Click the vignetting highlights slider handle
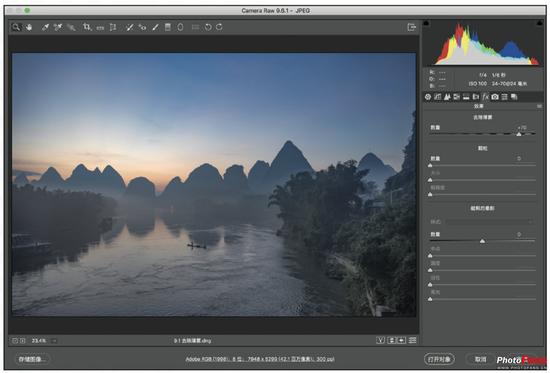The height and width of the screenshot is (373, 550). coord(430,299)
